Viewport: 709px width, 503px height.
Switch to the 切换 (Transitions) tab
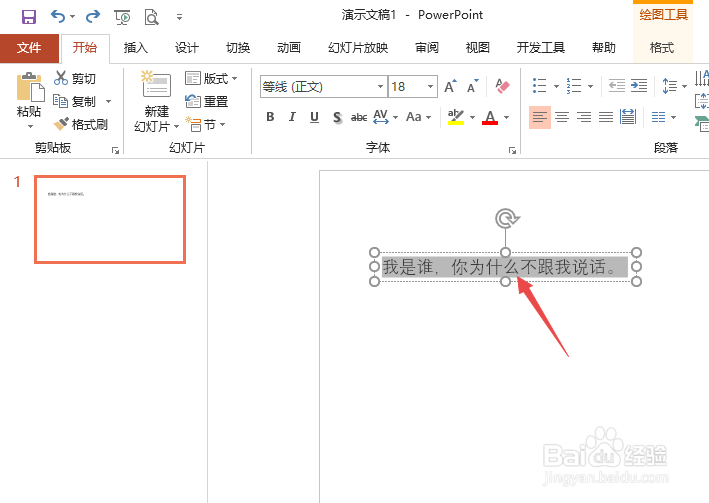pos(238,48)
